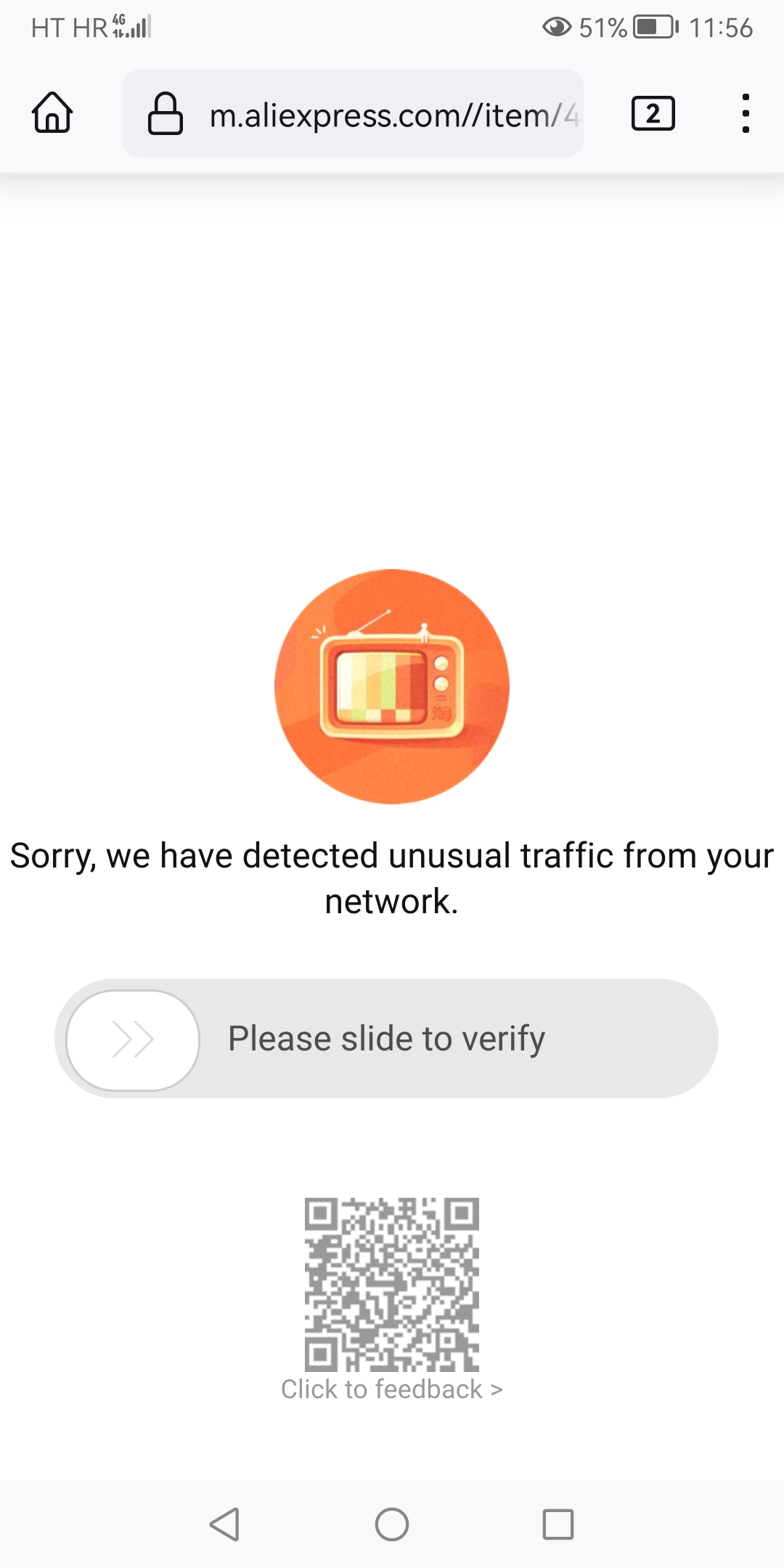Open the tab switcher showing 2 tabs

pyautogui.click(x=653, y=113)
